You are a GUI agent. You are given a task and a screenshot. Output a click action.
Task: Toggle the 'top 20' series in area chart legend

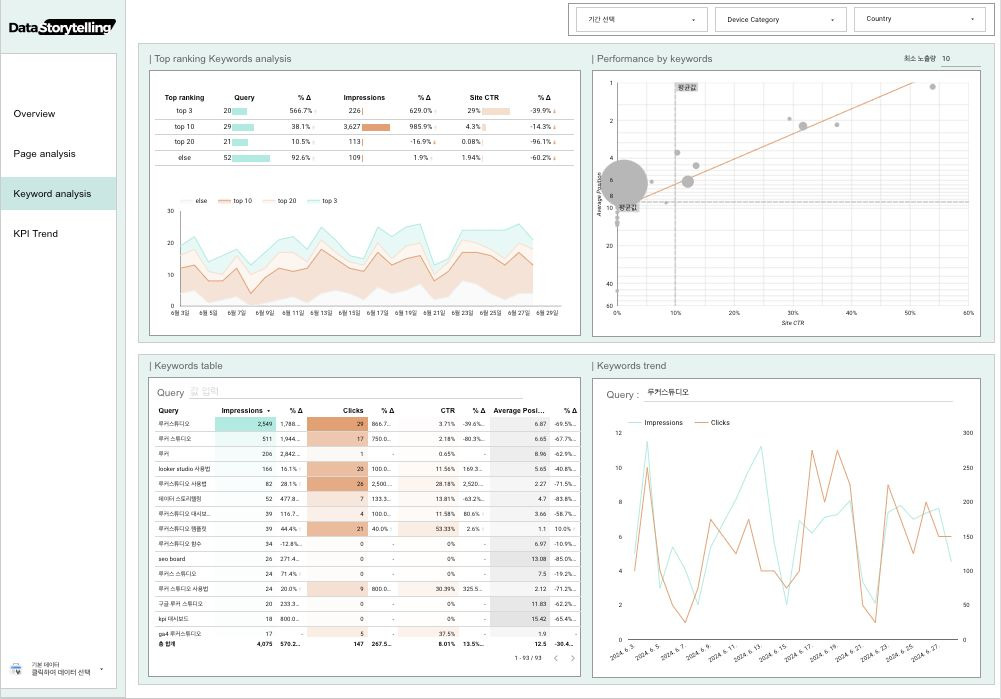pyautogui.click(x=280, y=200)
